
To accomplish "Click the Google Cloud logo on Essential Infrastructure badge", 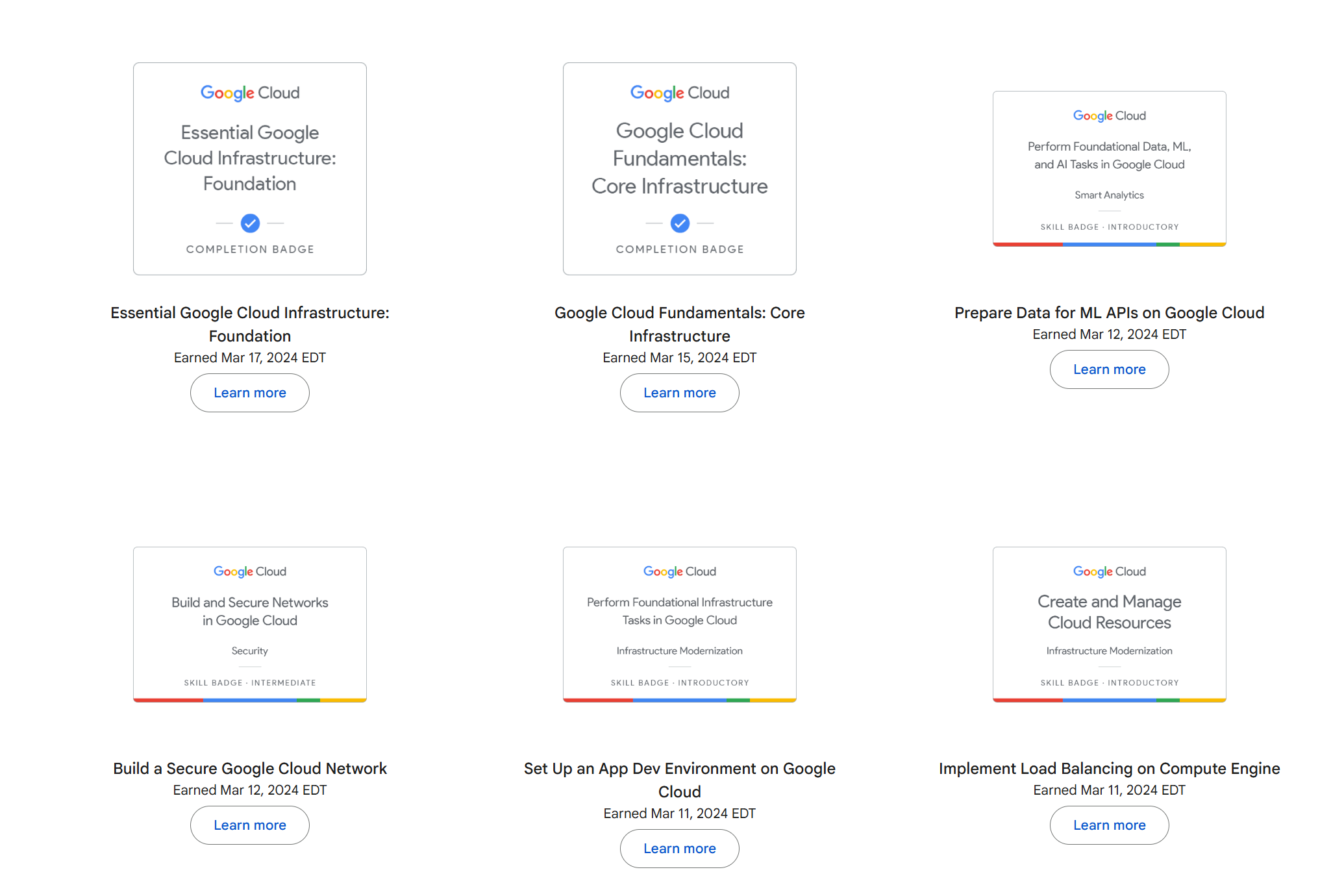I will coord(250,93).
